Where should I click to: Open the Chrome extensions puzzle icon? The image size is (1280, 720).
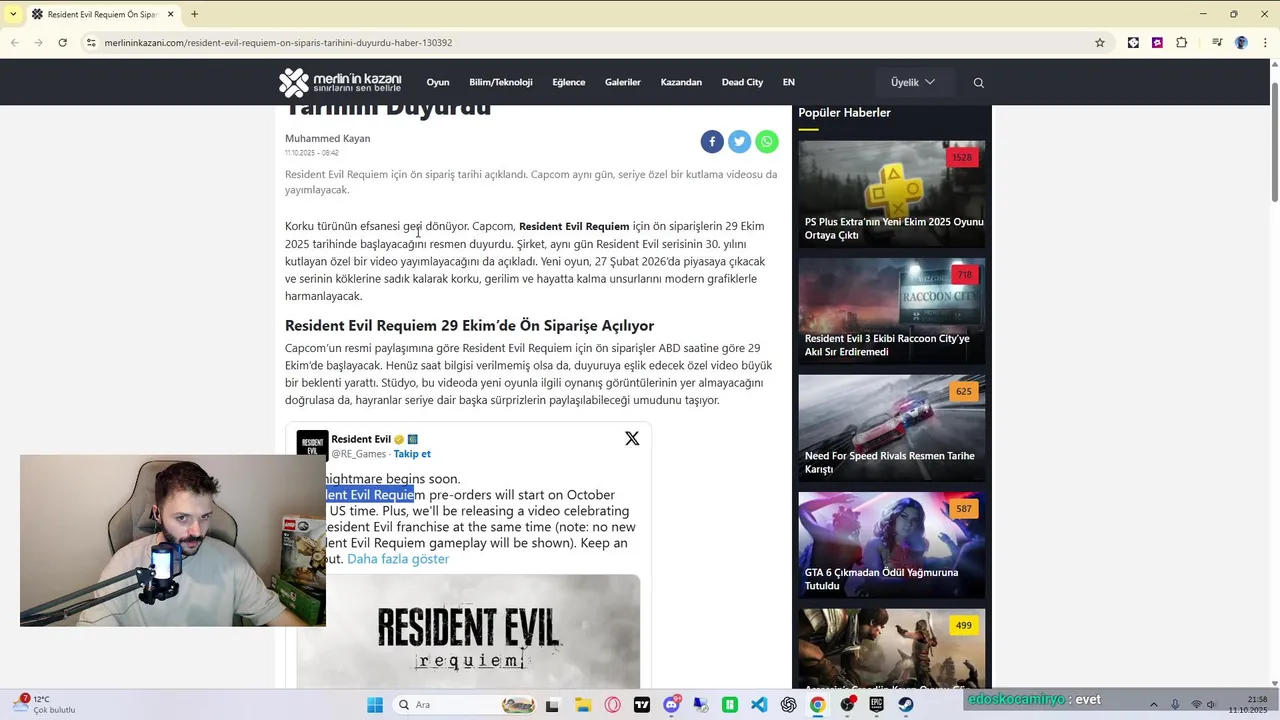1182,43
